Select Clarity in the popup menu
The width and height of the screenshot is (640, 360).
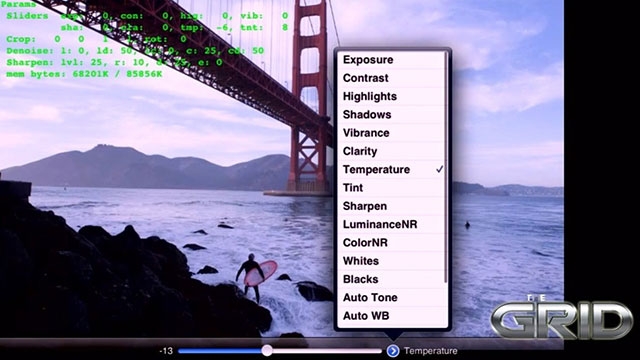pos(391,151)
